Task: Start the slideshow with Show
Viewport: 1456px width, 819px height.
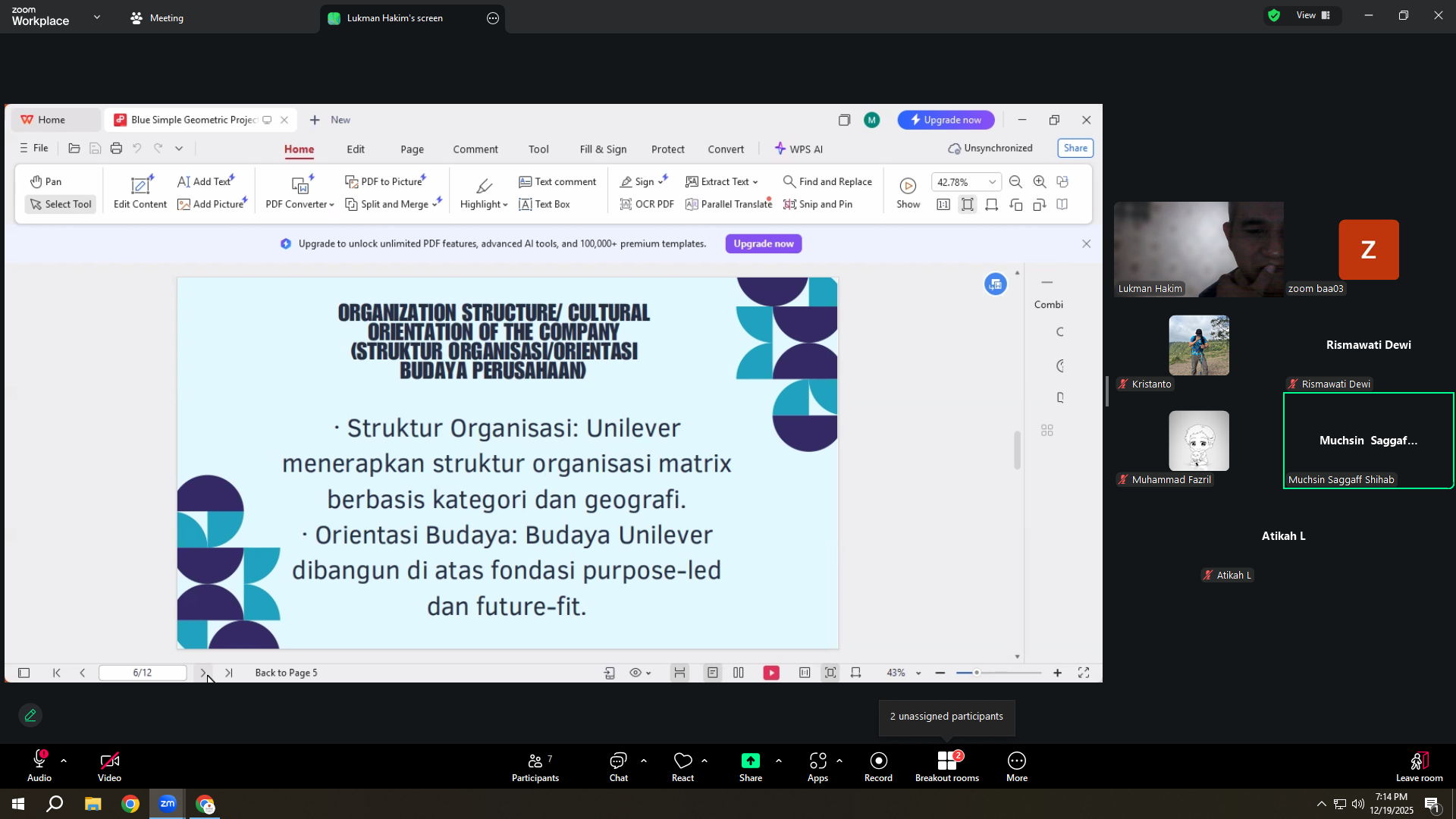Action: tap(908, 193)
